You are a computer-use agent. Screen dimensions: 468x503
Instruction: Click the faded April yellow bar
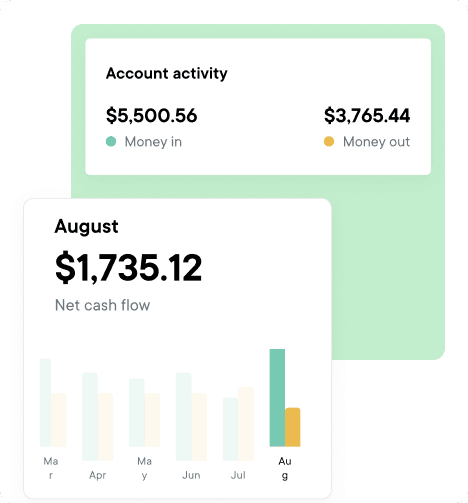[105, 427]
